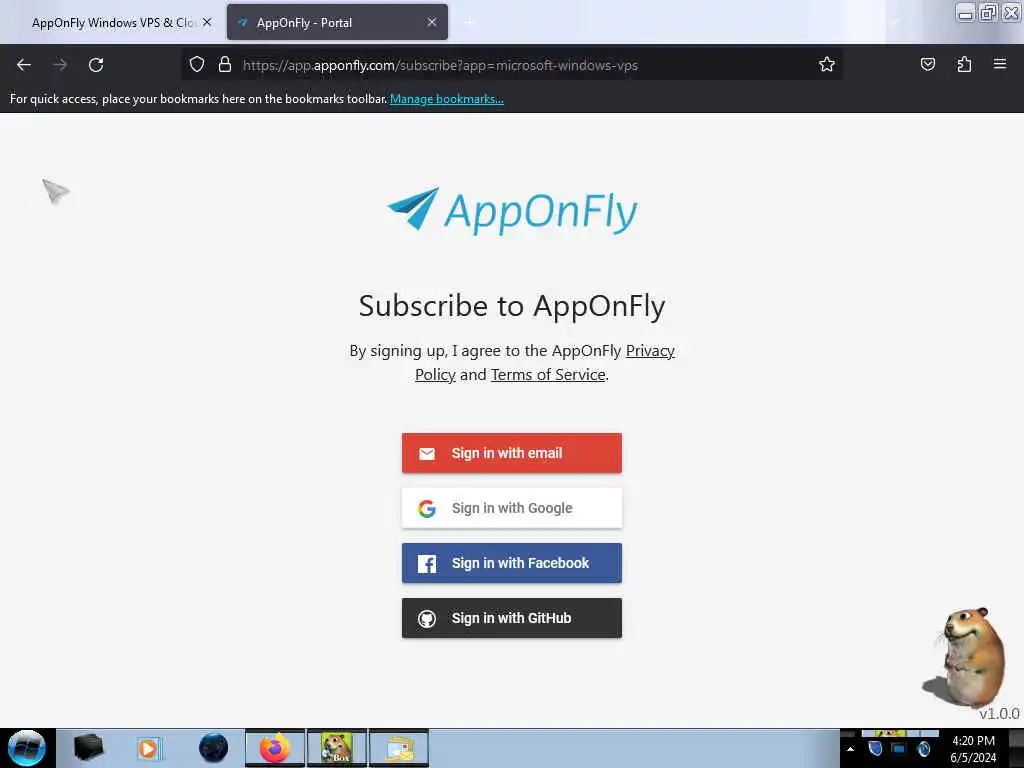This screenshot has height=768, width=1024.
Task: Close the AppOnFly - Portal tab
Action: (432, 22)
